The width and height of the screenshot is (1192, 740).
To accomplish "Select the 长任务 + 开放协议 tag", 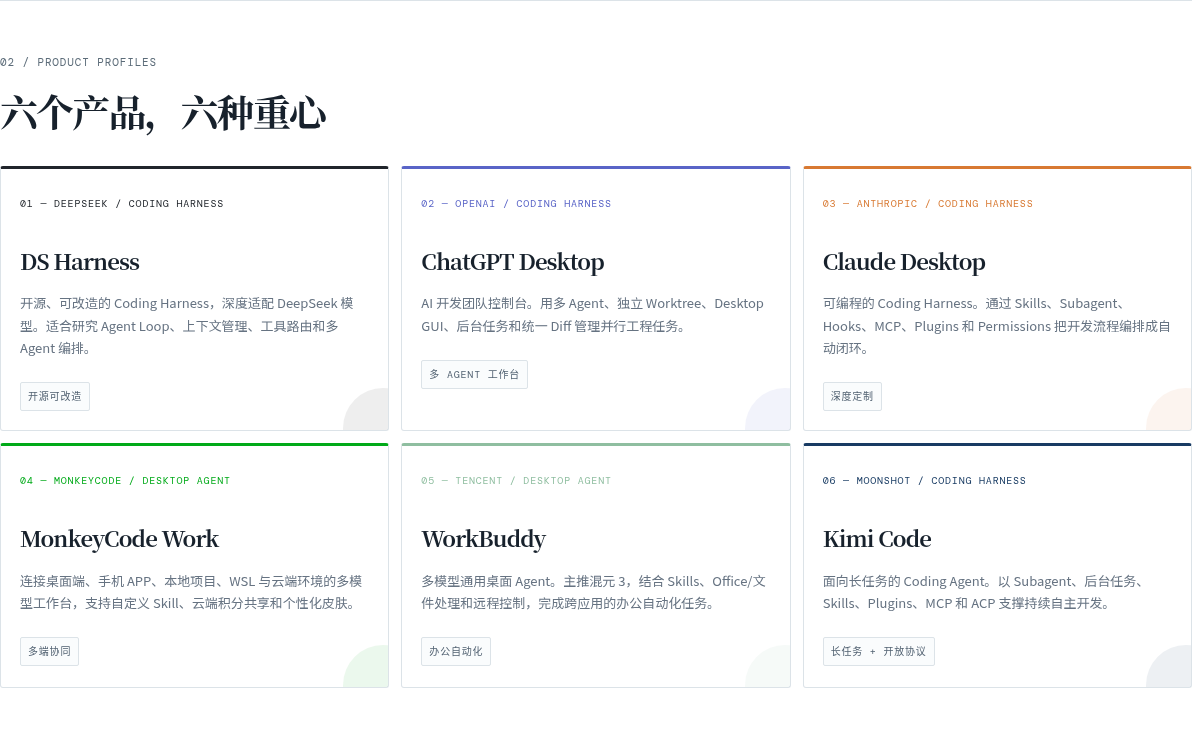I will [x=879, y=651].
